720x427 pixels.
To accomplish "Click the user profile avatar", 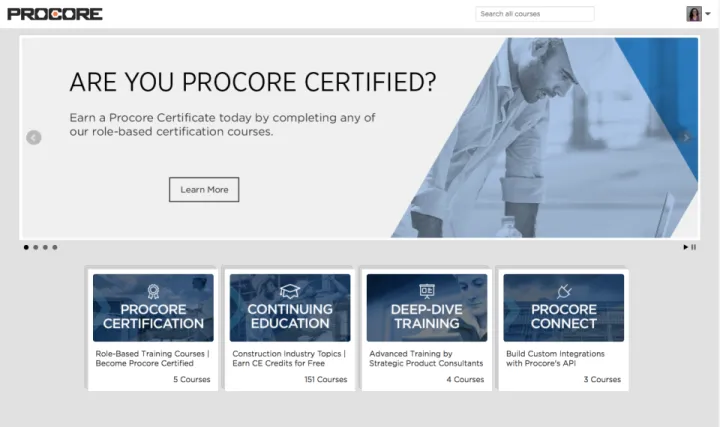I will [693, 14].
